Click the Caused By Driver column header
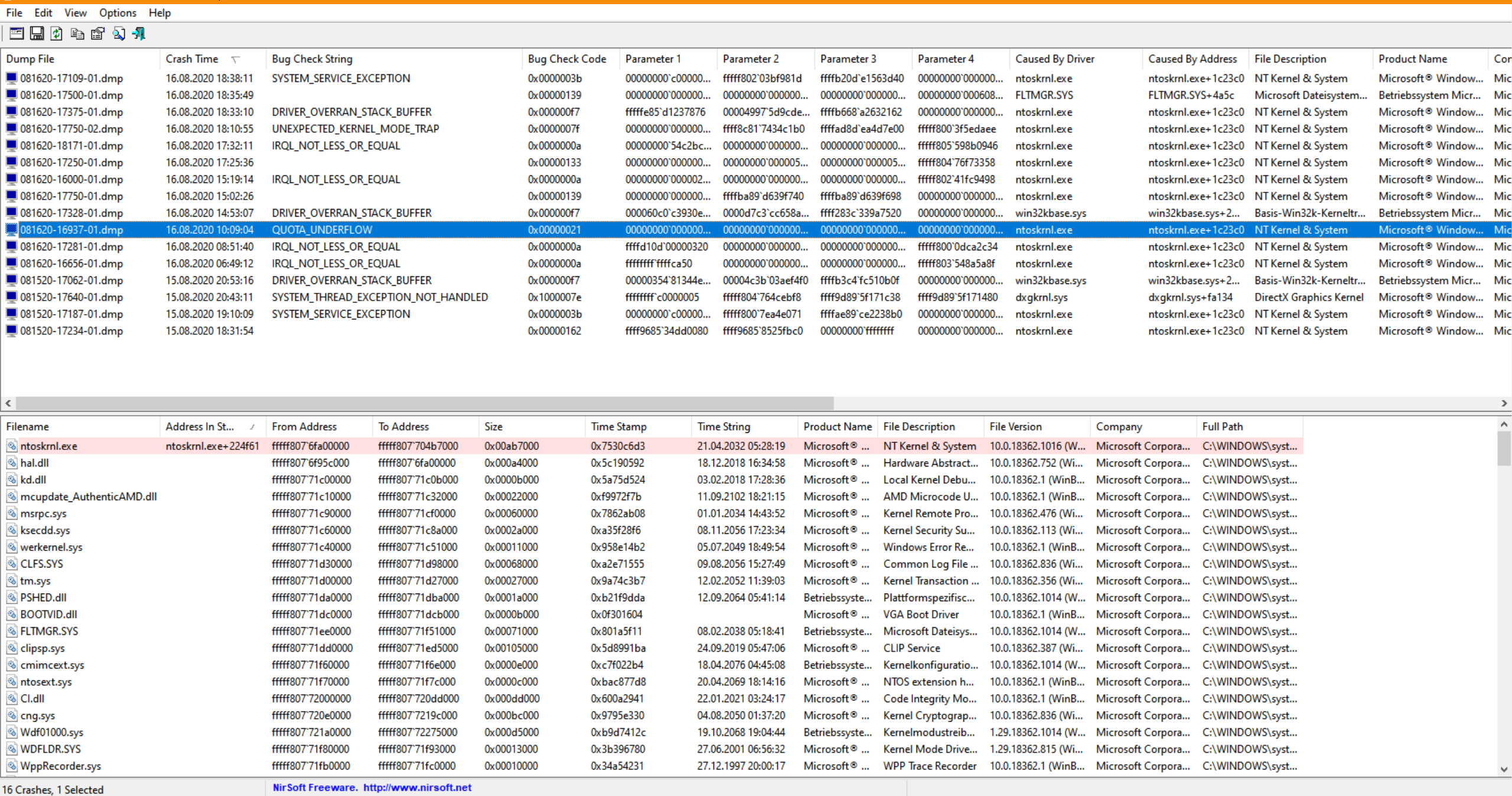The height and width of the screenshot is (796, 1512). (x=1054, y=59)
